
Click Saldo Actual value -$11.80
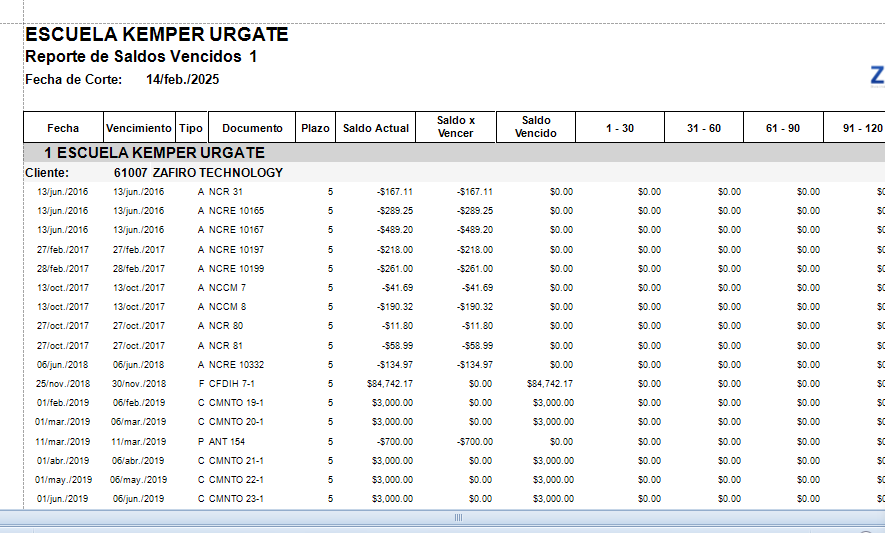click(x=398, y=326)
